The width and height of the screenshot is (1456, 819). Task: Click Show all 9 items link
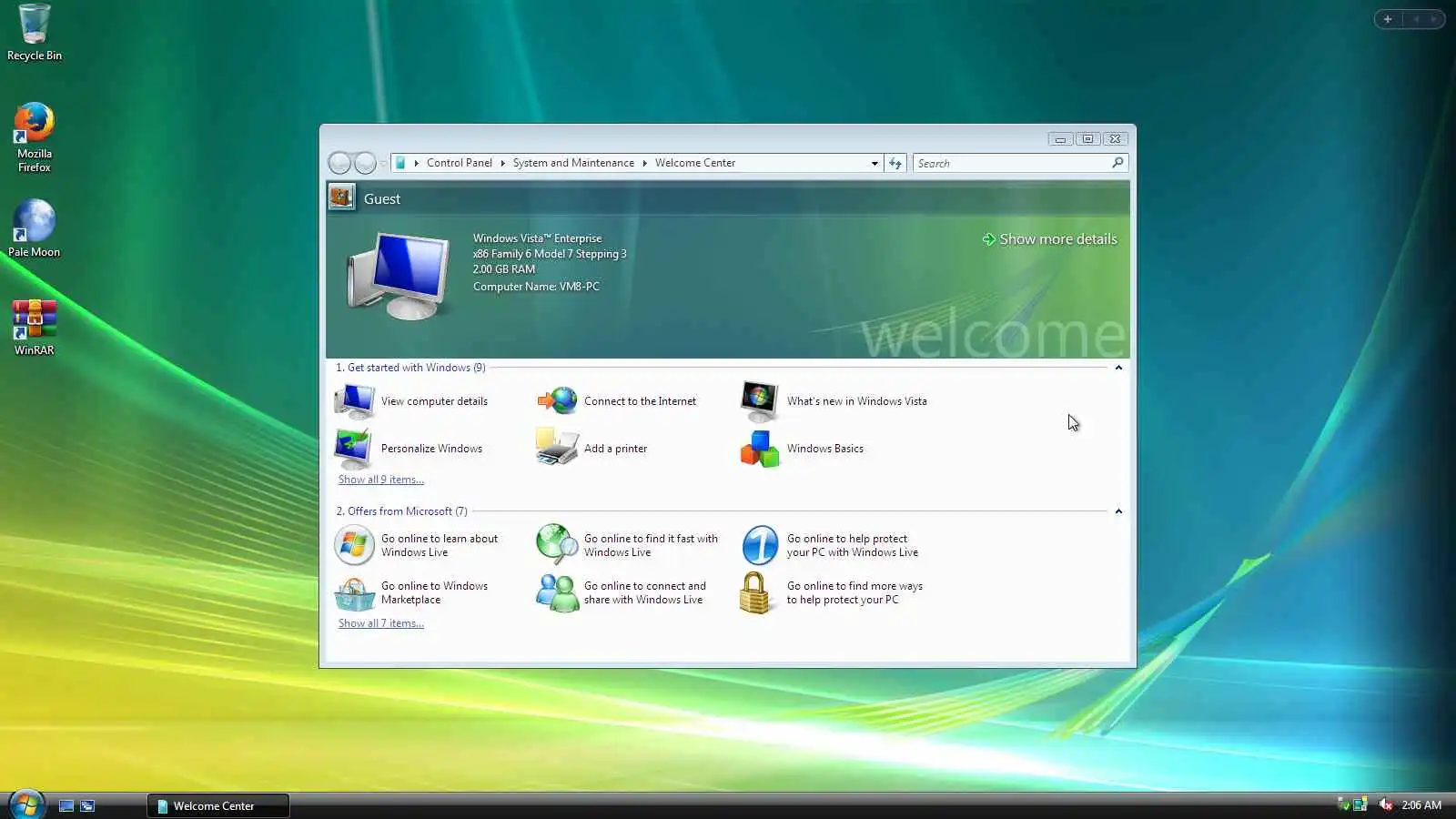point(381,480)
